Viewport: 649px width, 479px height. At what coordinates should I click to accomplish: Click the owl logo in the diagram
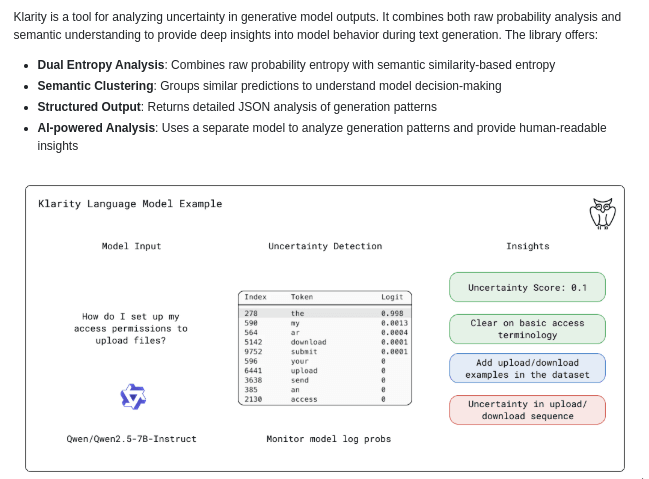pyautogui.click(x=603, y=214)
